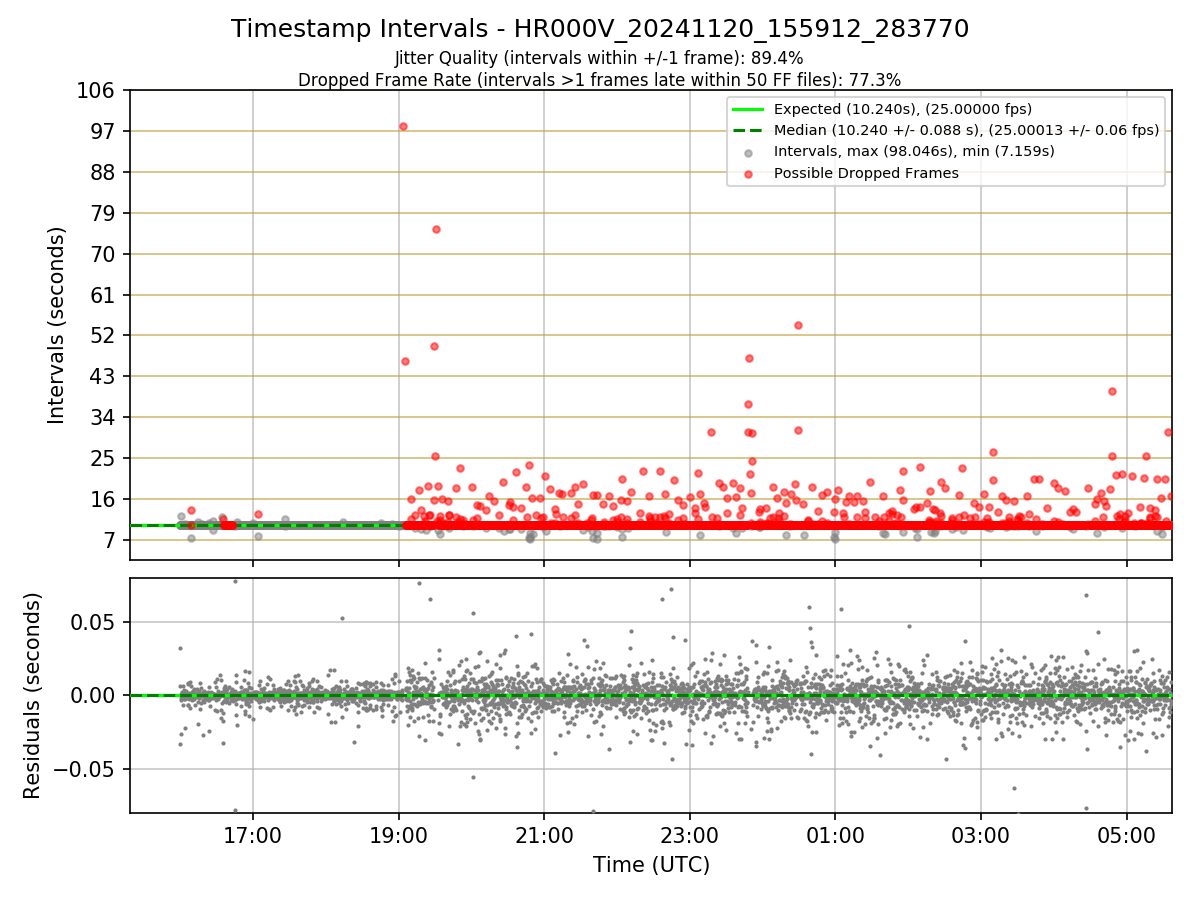The height and width of the screenshot is (900, 1200).
Task: Click the 'Median (10.240 +/- 0.088 s)' legend label
Action: point(966,130)
